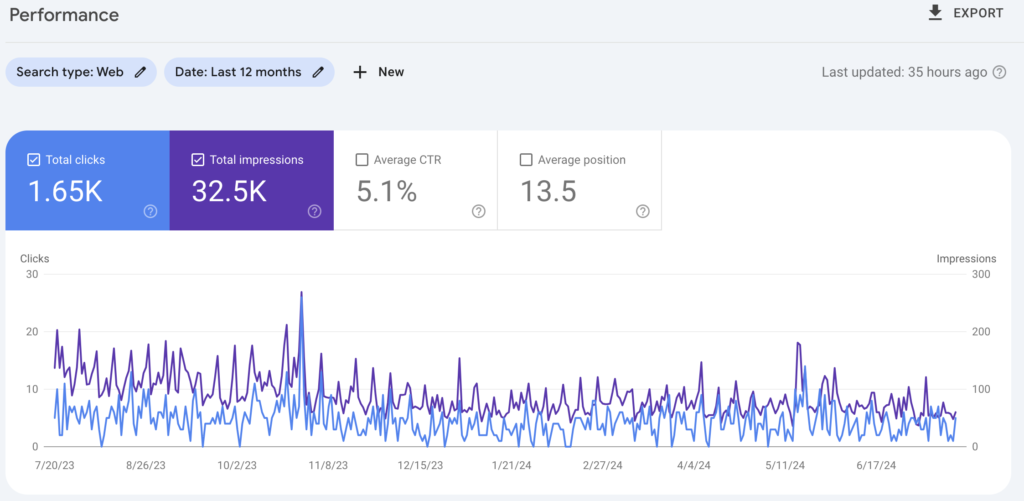Click the 12/15/23 date on chart axis

pos(421,466)
